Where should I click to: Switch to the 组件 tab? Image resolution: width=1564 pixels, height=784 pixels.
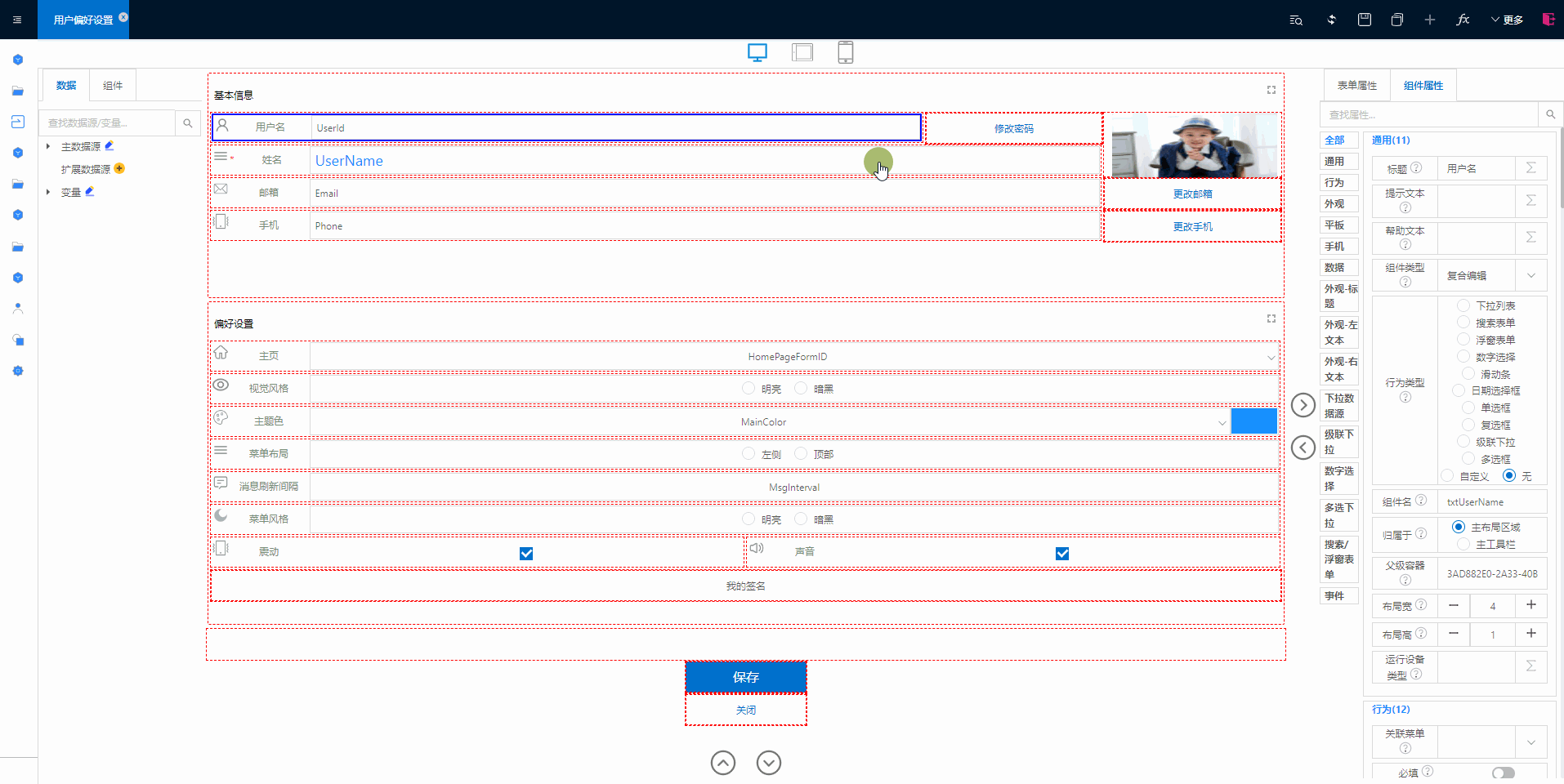pyautogui.click(x=113, y=86)
